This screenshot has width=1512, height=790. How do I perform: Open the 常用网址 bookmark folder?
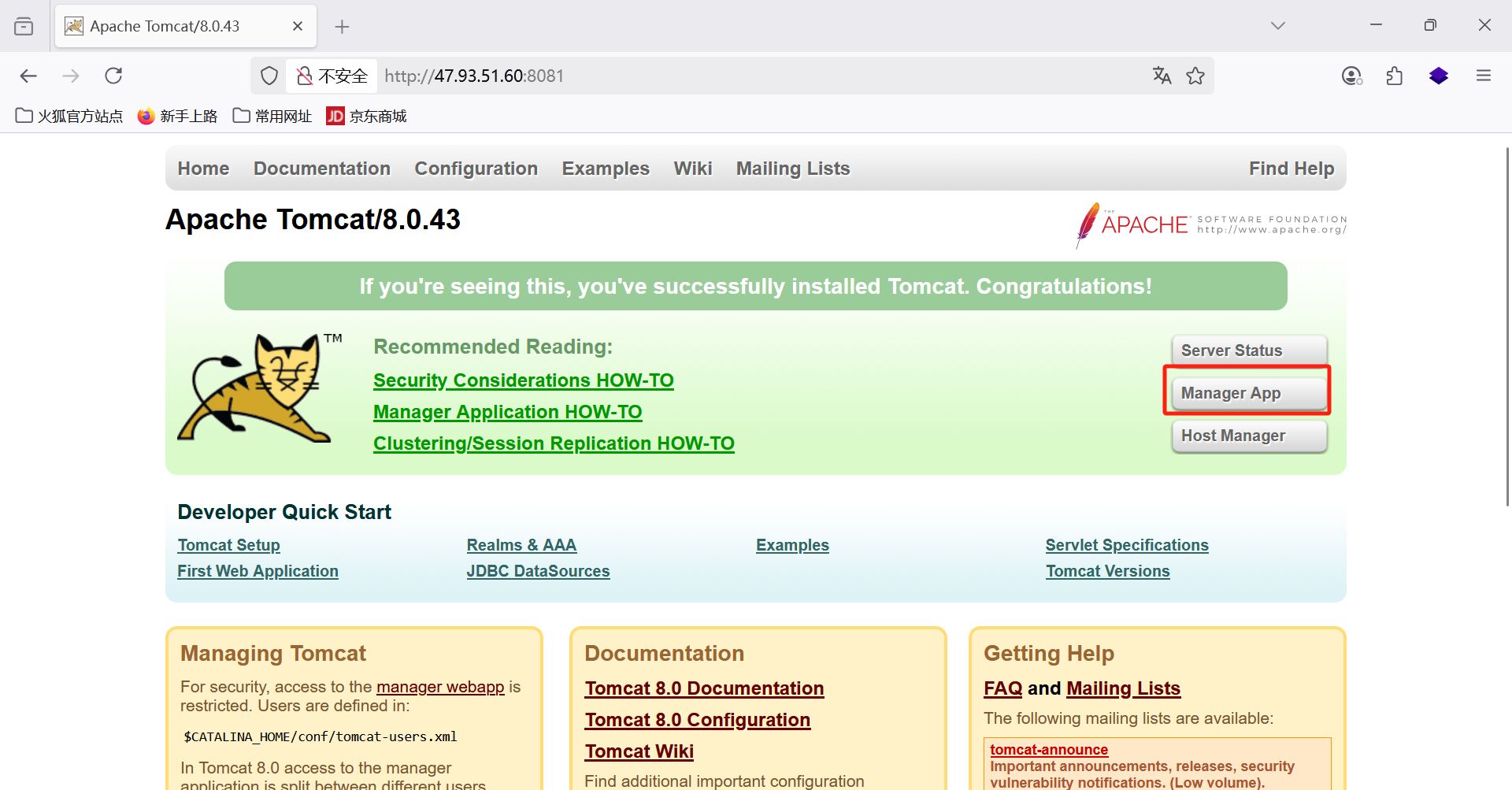click(x=272, y=117)
